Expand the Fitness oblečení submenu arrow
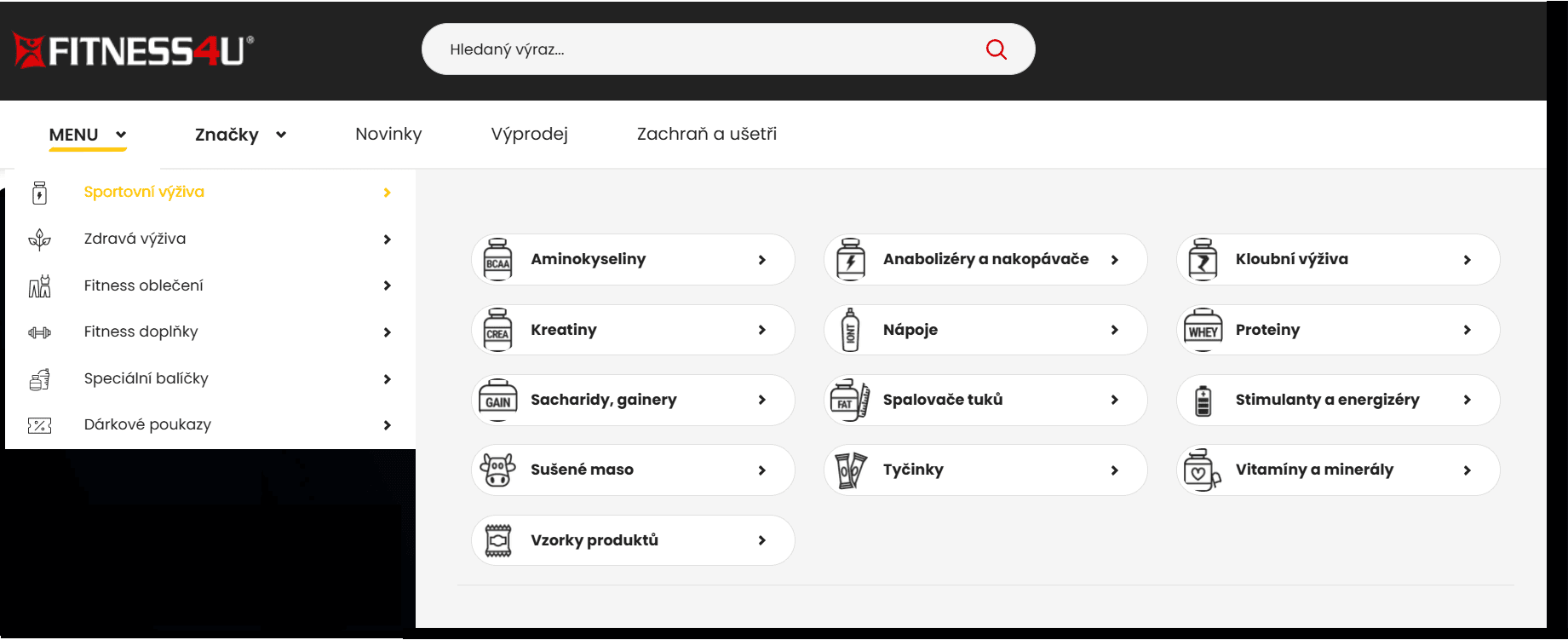Viewport: 1568px width, 640px height. [x=387, y=285]
